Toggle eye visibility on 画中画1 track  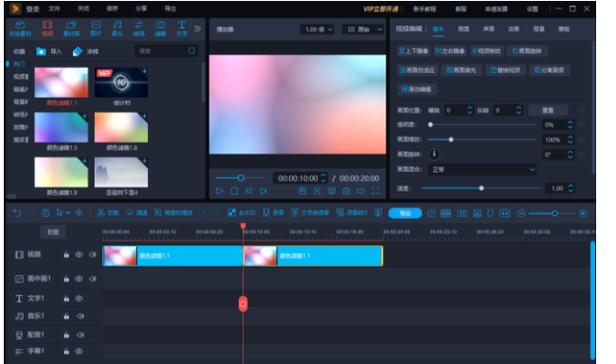[x=79, y=279]
